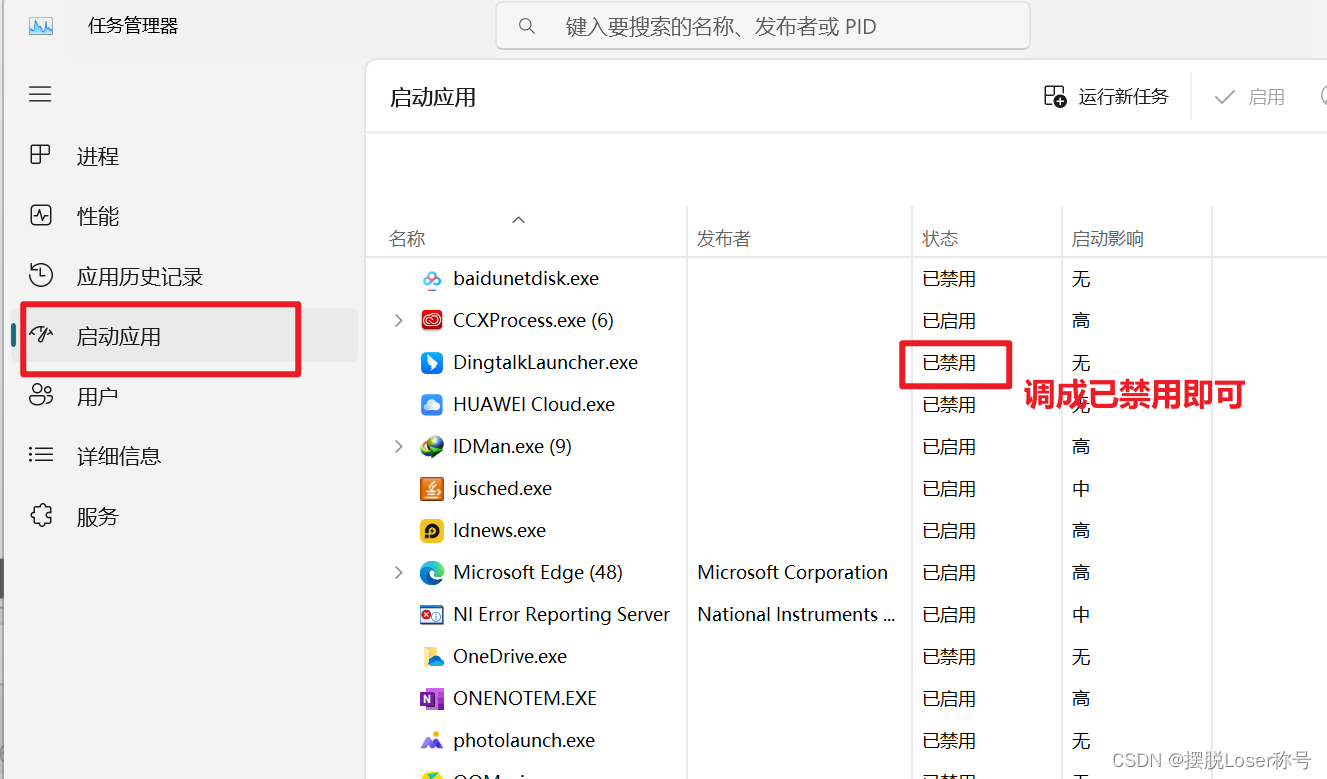Click the ONENOTEM.EXE purple icon

pyautogui.click(x=432, y=699)
